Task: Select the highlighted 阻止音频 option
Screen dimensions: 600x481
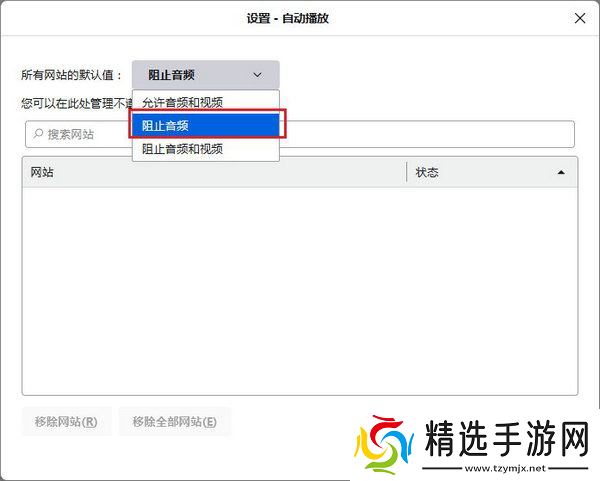Action: (x=205, y=126)
